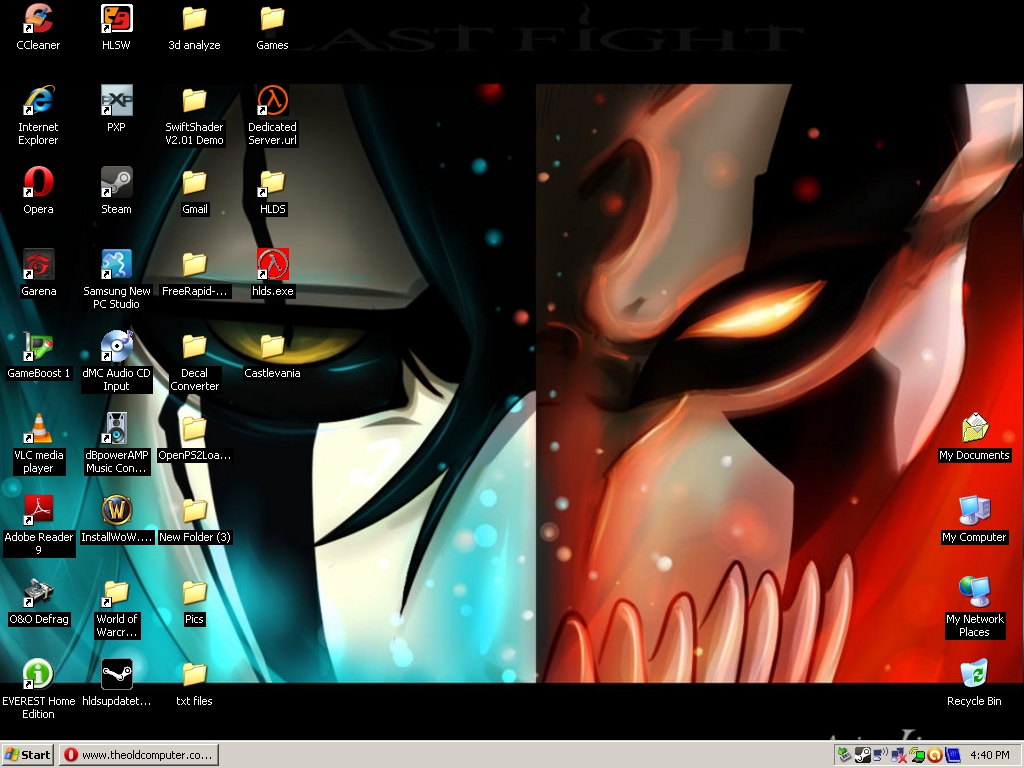Click the Steam desktop icon
Viewport: 1024px width, 768px height.
116,183
